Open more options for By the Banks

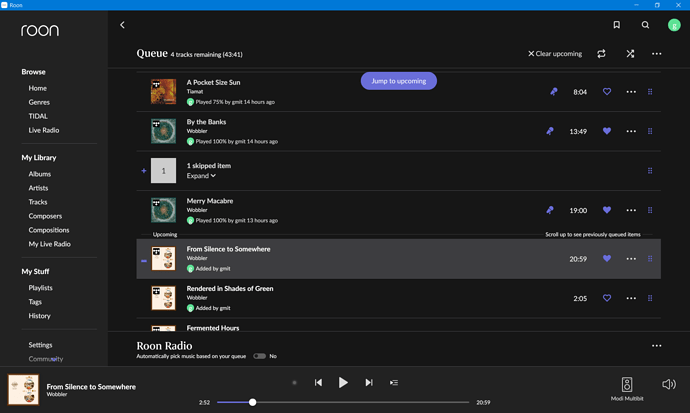pos(631,131)
